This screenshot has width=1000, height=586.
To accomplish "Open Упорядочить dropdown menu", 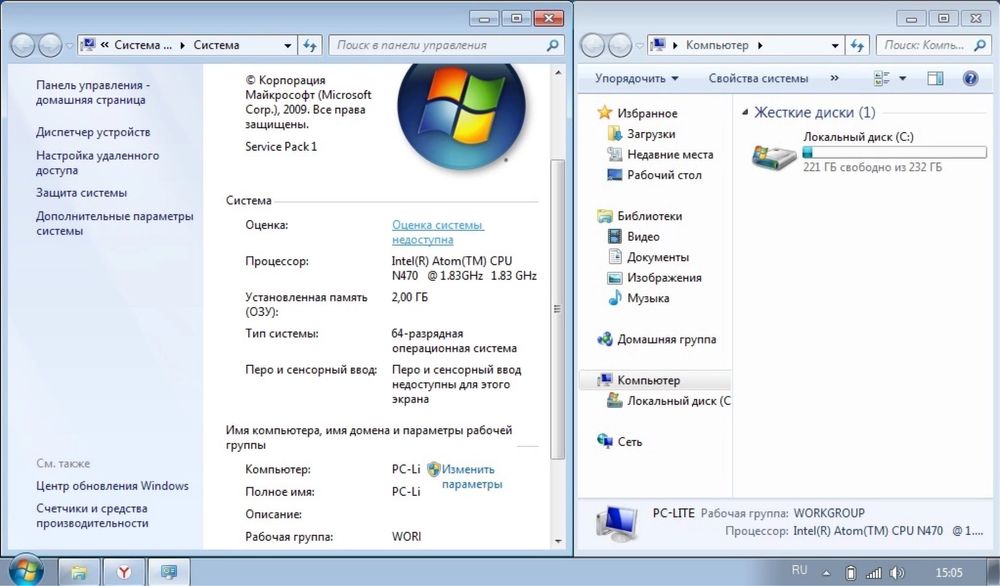I will pos(636,78).
